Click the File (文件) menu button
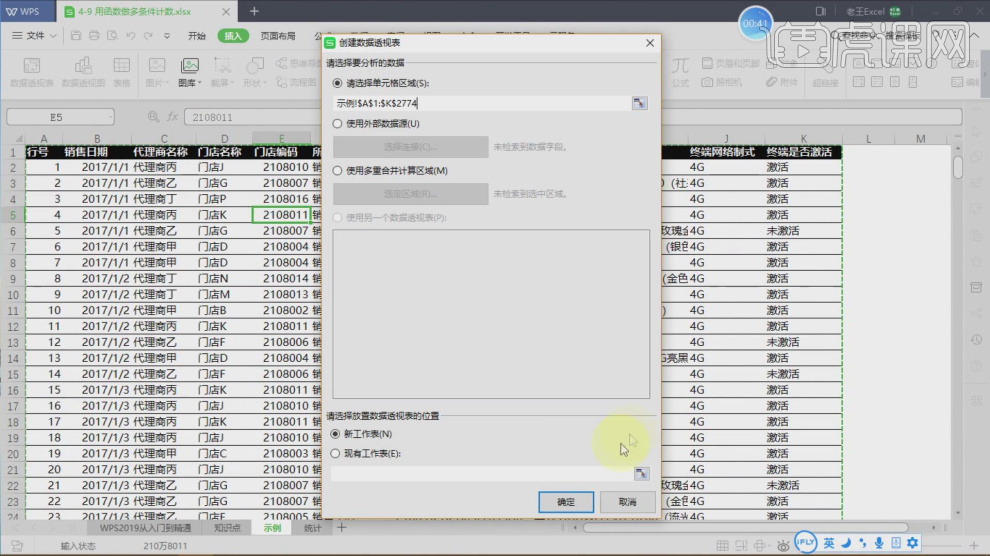This screenshot has height=556, width=990. 35,36
